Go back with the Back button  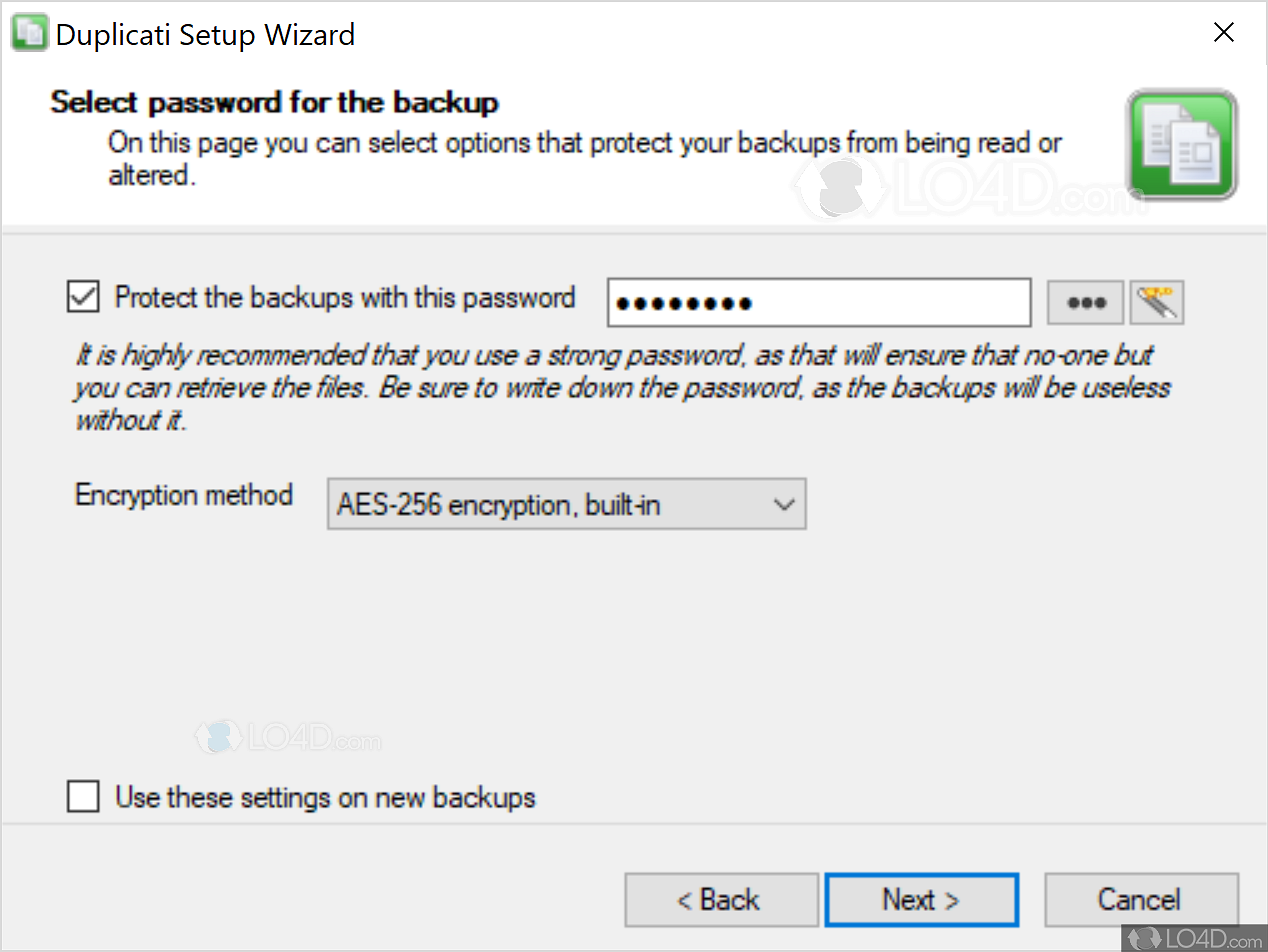click(x=721, y=900)
